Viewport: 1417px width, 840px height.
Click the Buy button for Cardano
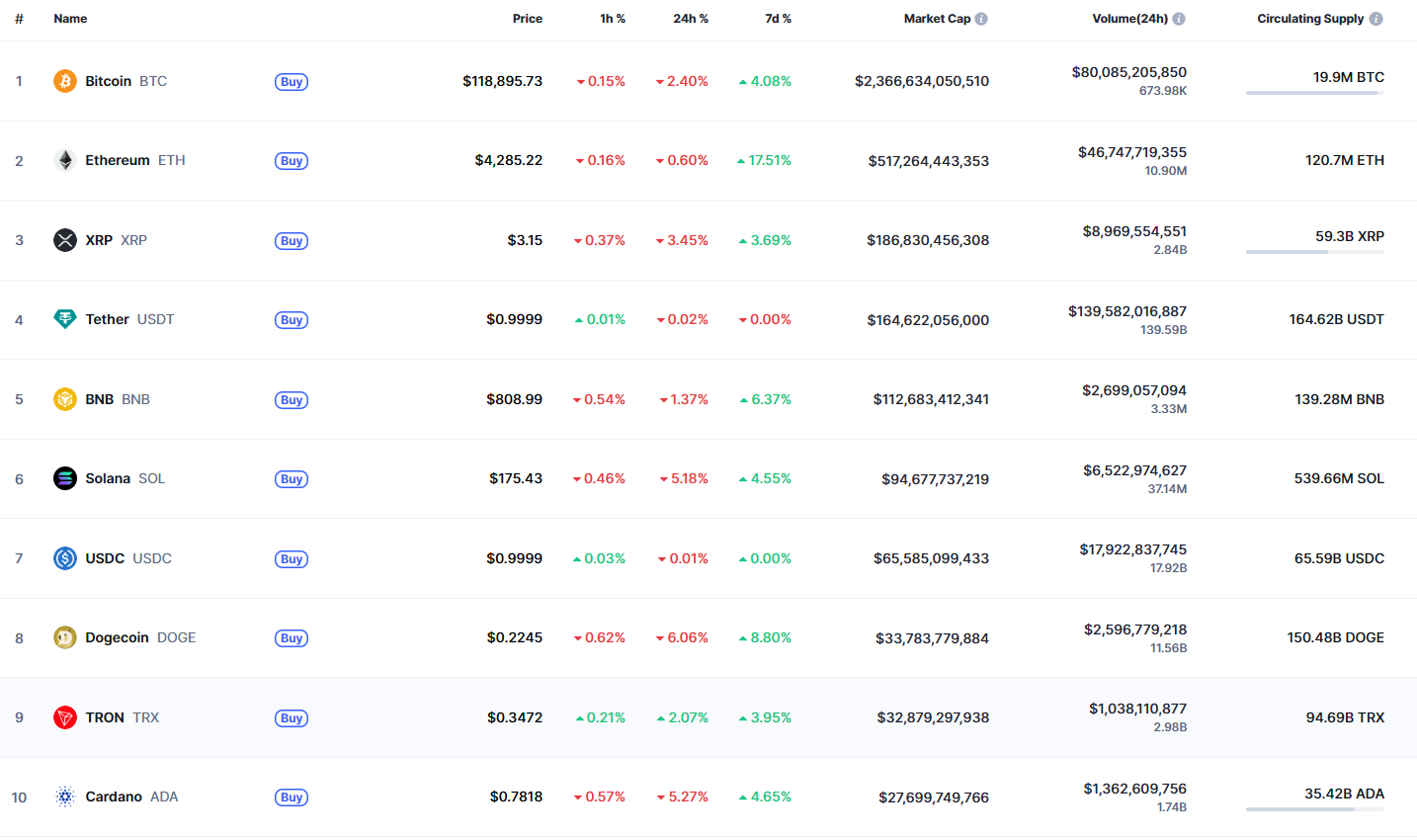coord(292,798)
